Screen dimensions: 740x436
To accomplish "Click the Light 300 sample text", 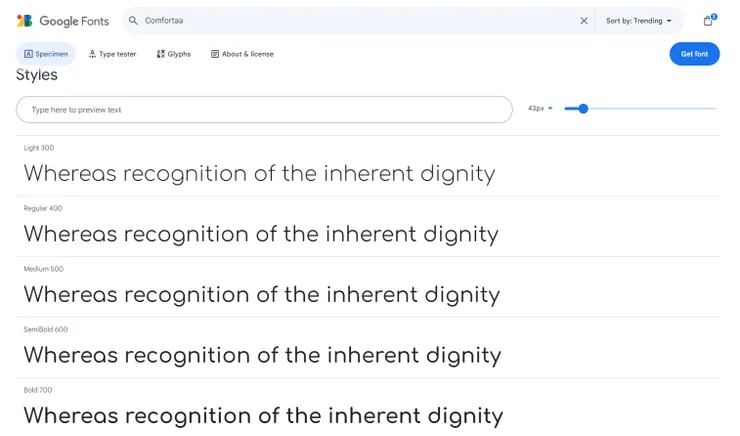I will pos(259,174).
